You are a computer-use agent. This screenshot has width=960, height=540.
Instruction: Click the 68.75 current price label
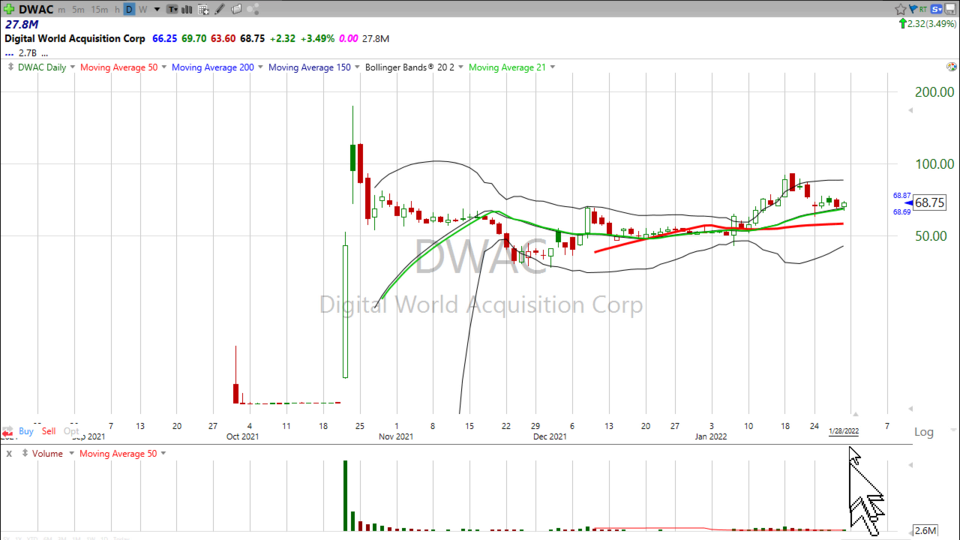[929, 203]
